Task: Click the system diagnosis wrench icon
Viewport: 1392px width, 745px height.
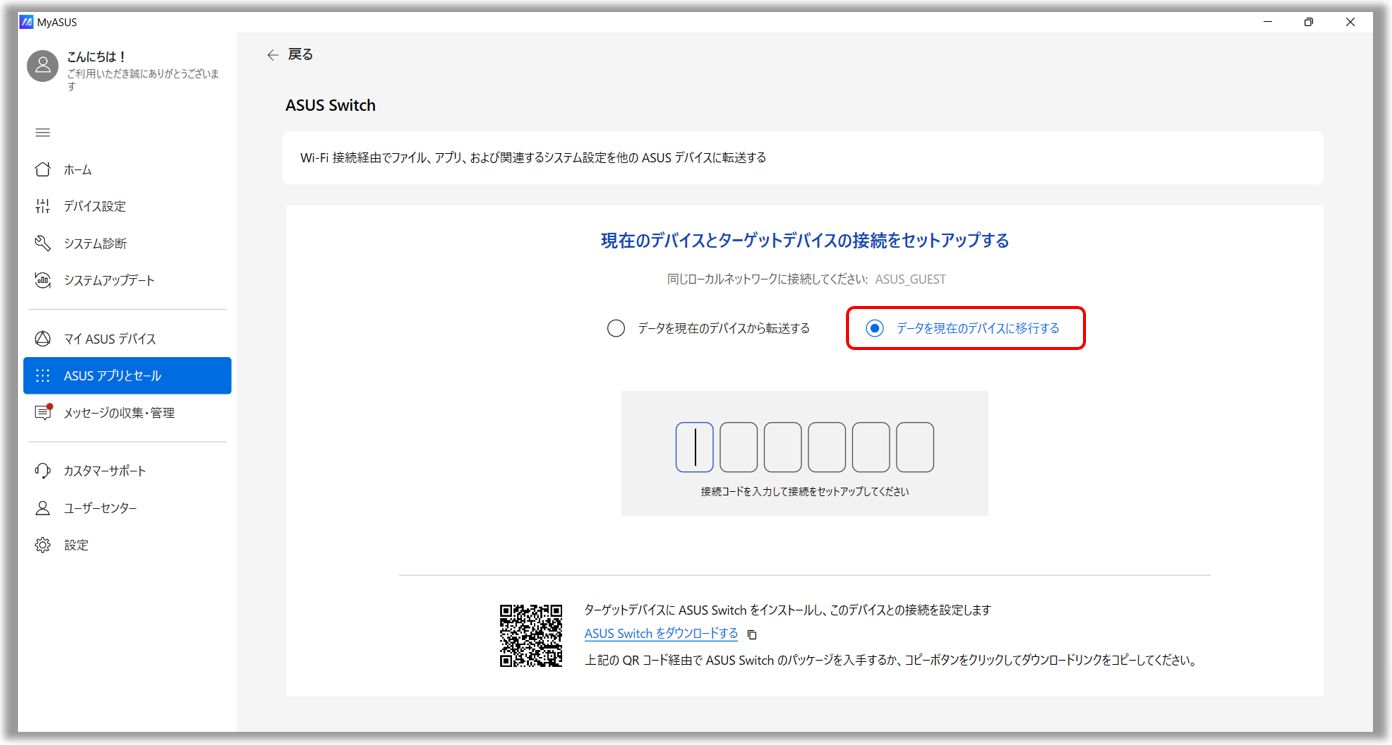Action: pyautogui.click(x=42, y=243)
